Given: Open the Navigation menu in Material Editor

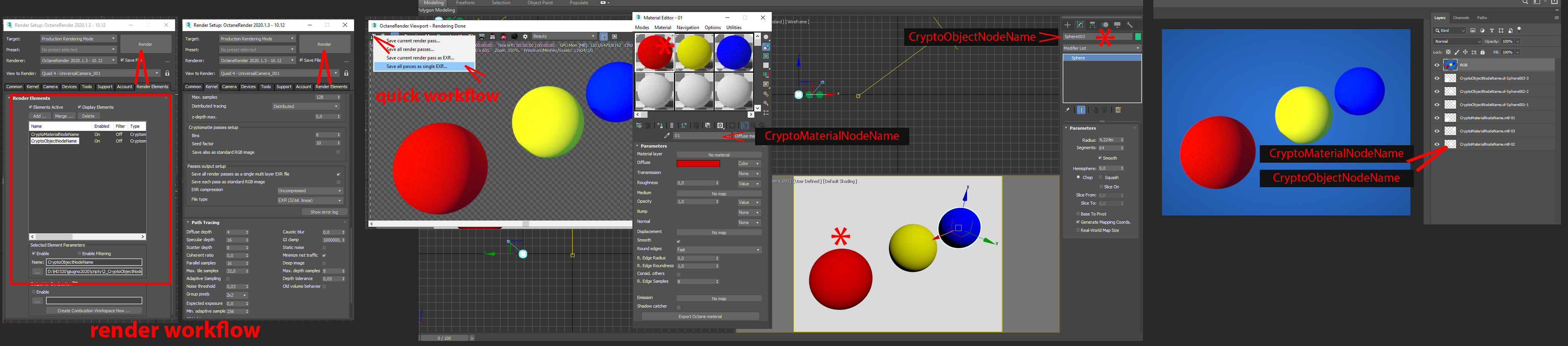Looking at the screenshot, I should point(688,28).
